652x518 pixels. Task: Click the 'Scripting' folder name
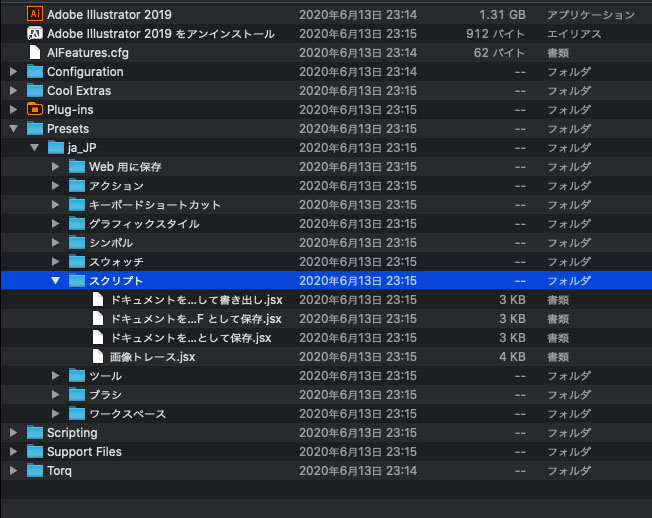[x=72, y=433]
